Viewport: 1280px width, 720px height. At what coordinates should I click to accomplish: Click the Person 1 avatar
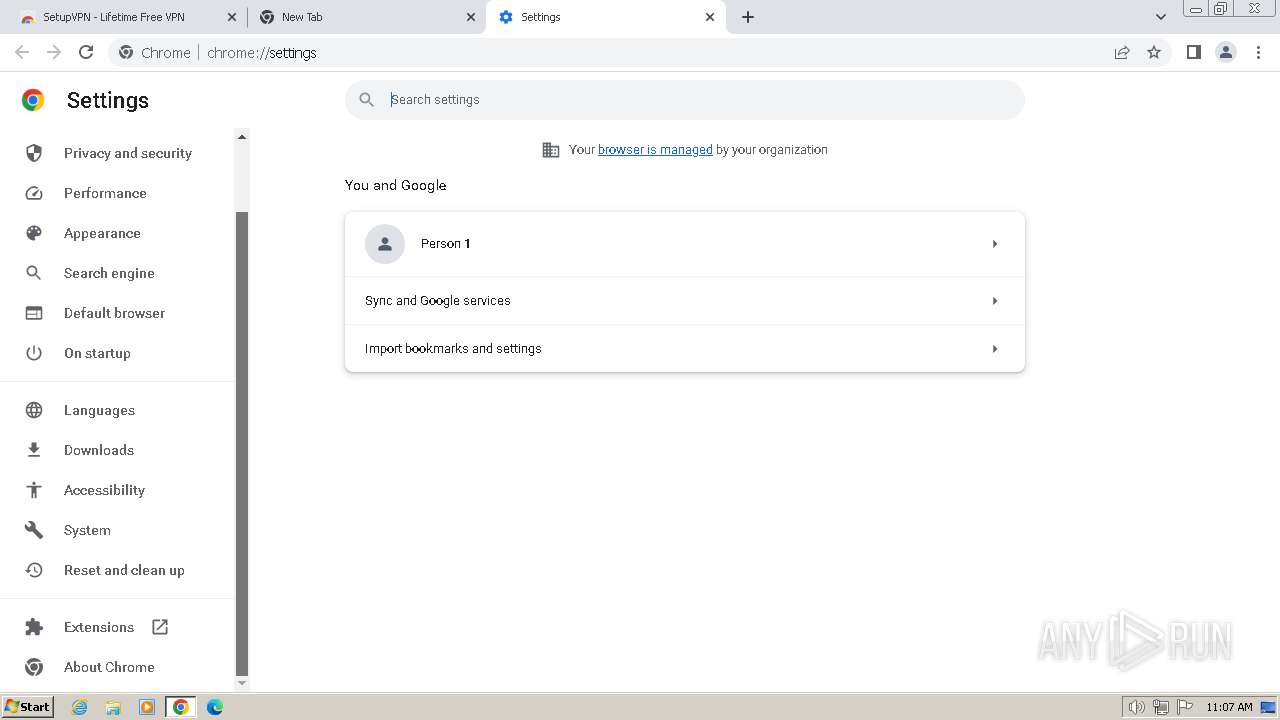pos(385,244)
